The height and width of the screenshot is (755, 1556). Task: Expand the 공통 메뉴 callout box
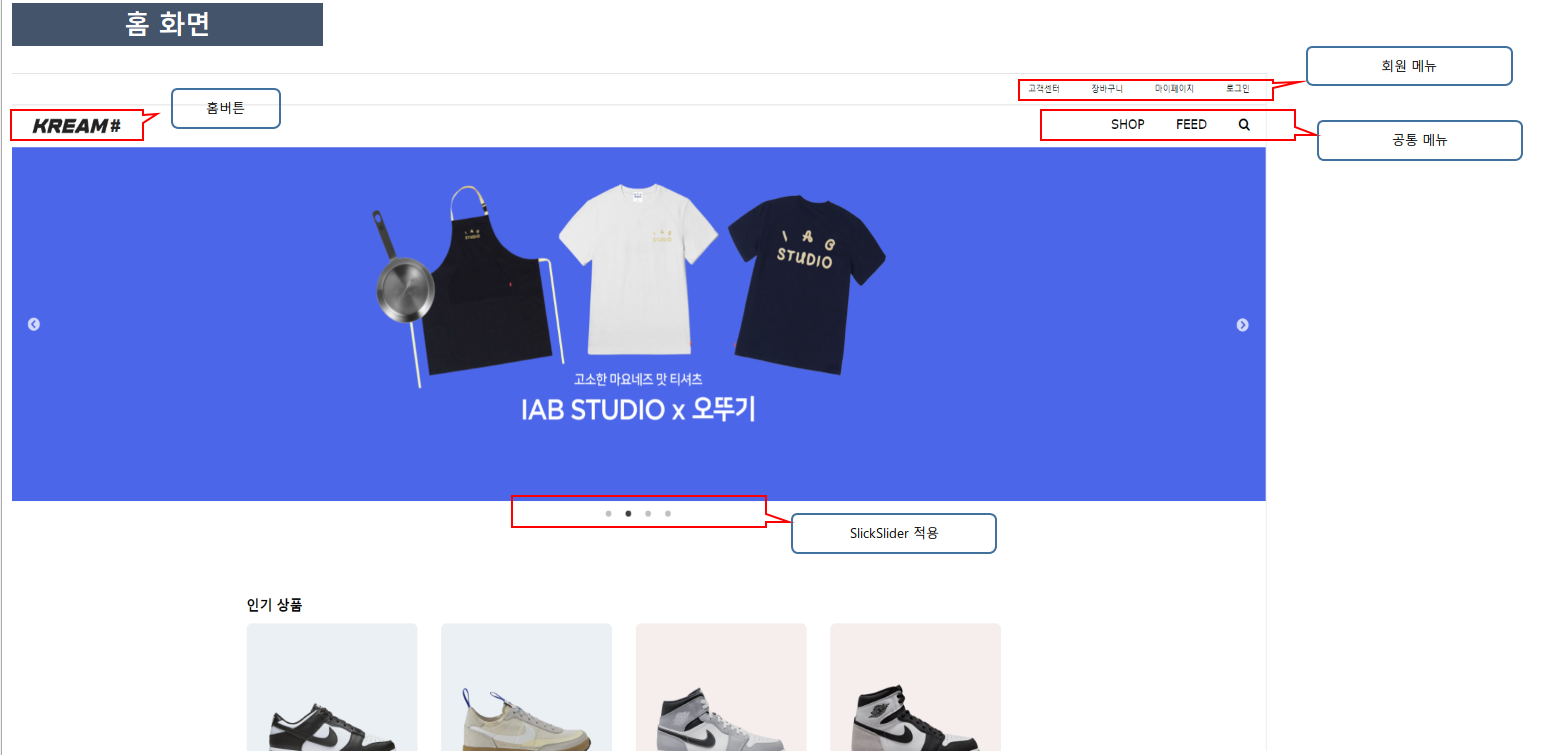pyautogui.click(x=1419, y=140)
